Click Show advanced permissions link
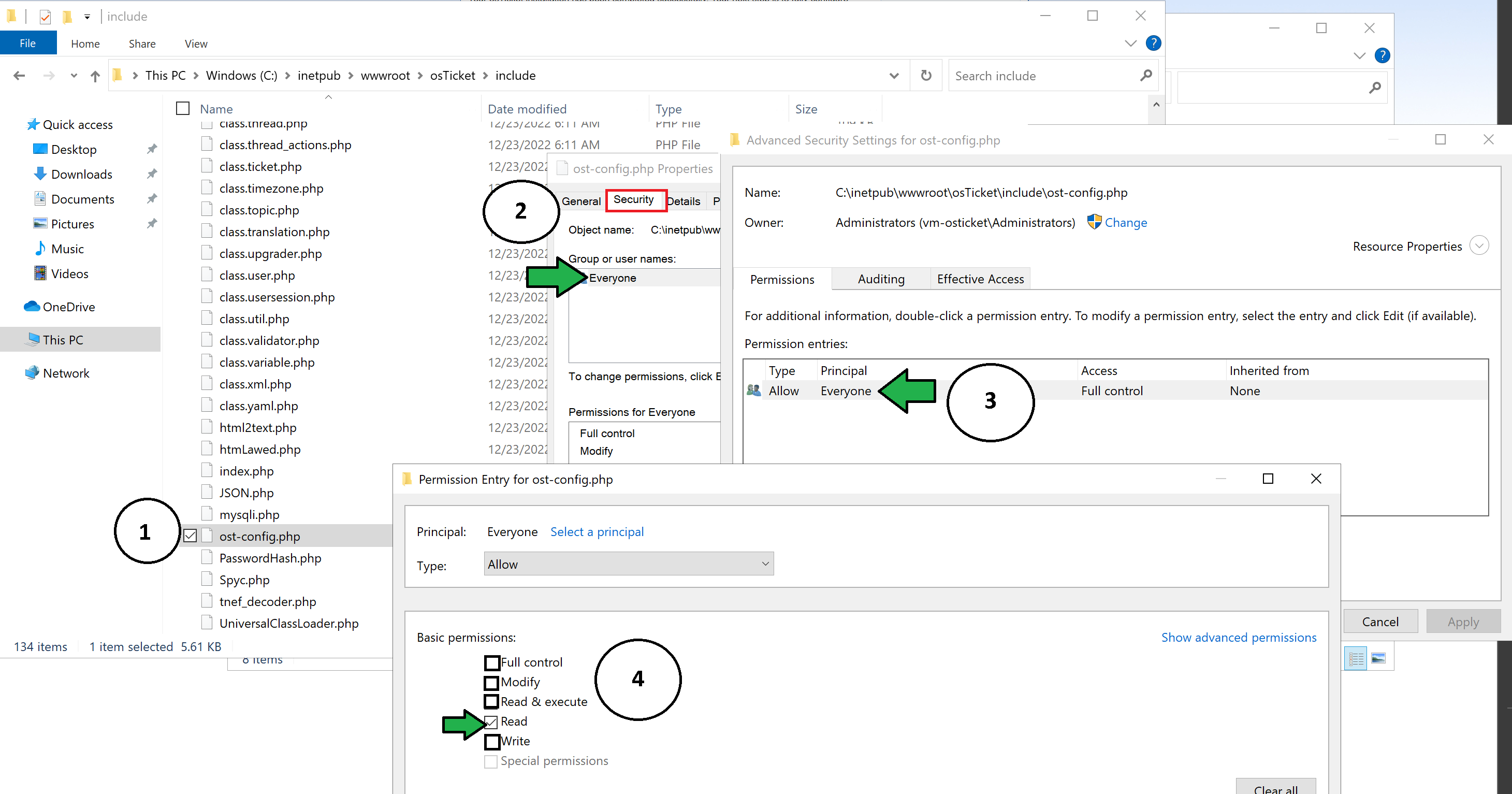This screenshot has width=1512, height=794. [x=1238, y=638]
